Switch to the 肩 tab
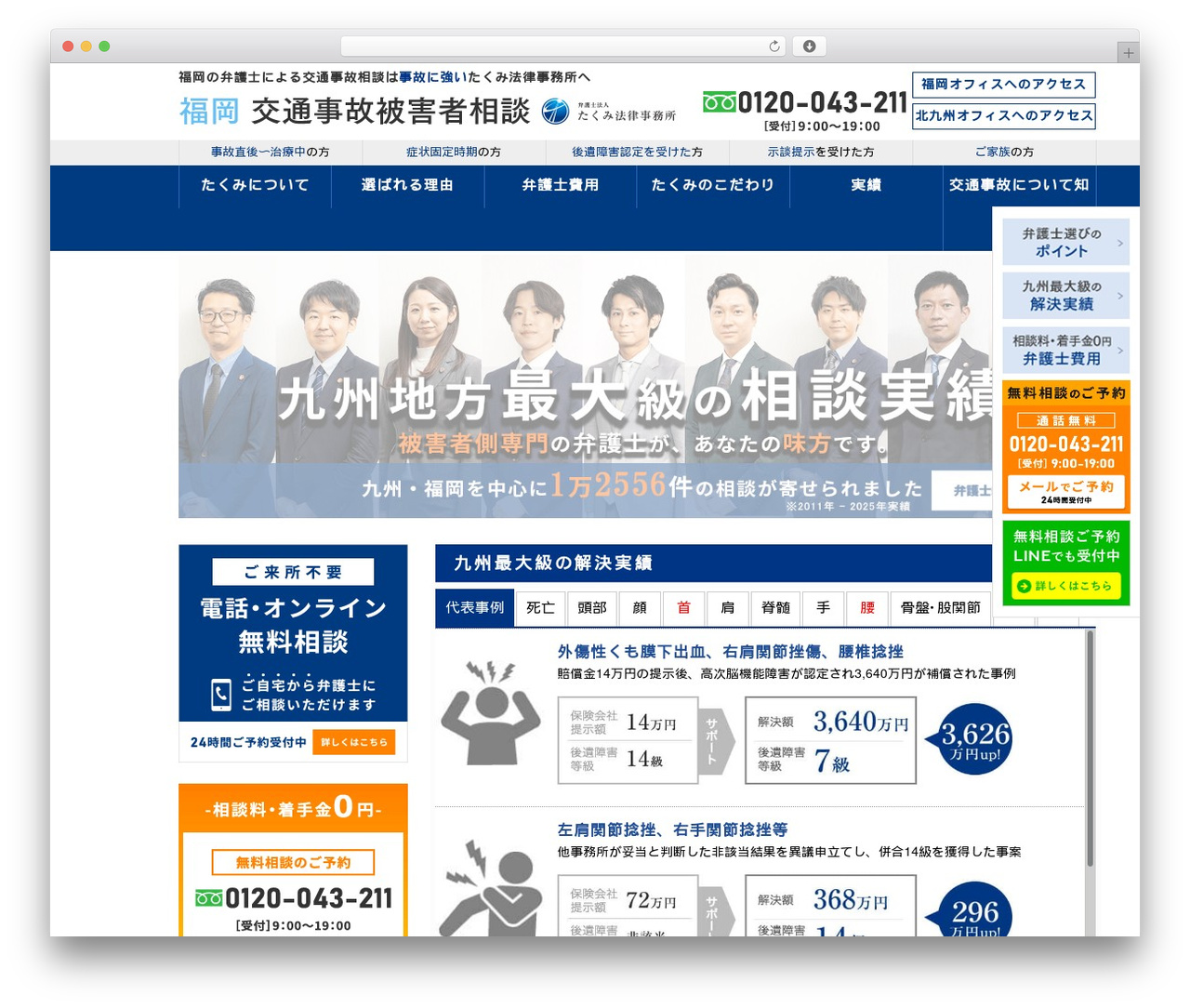 (x=728, y=608)
